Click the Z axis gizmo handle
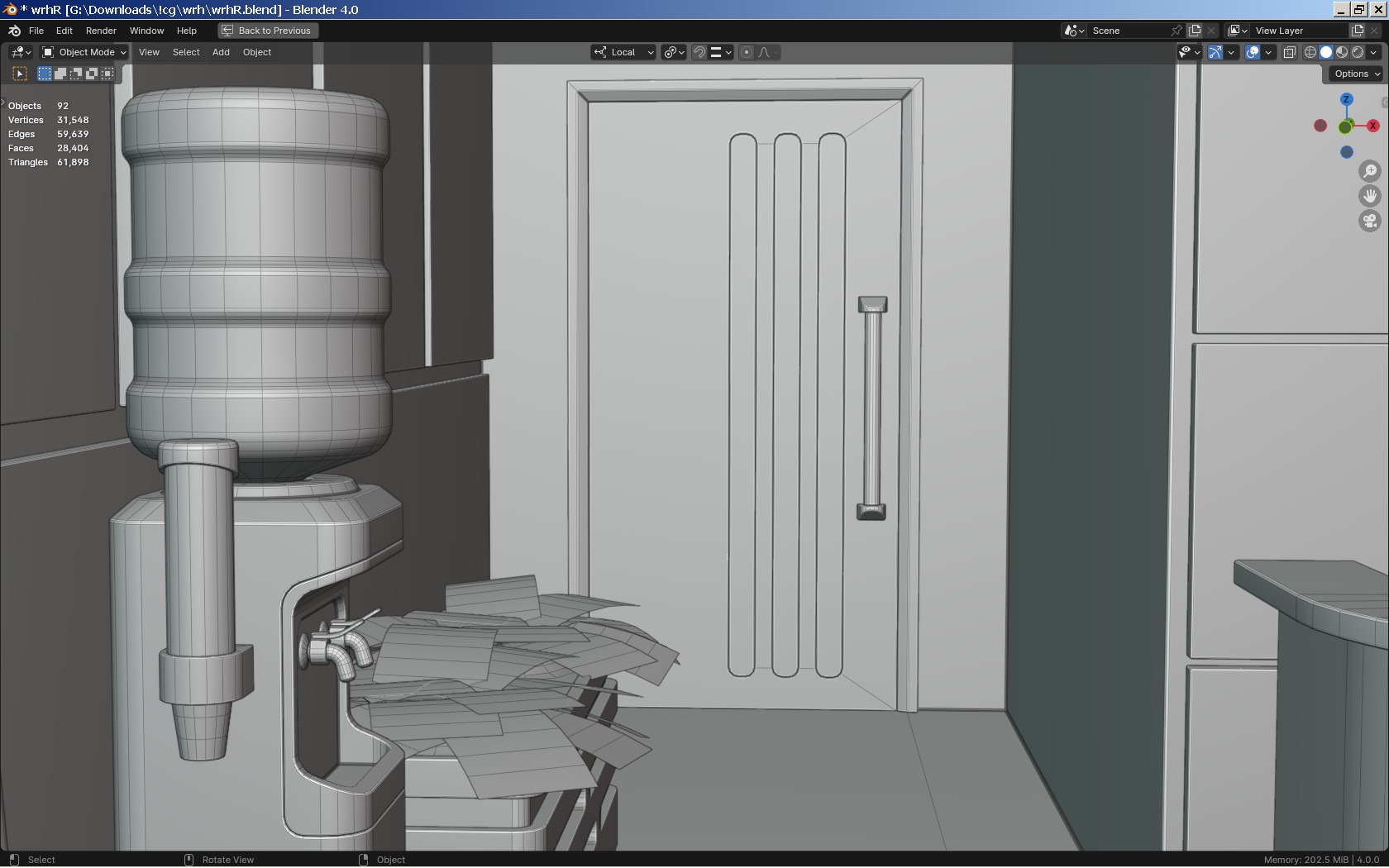 tap(1347, 99)
